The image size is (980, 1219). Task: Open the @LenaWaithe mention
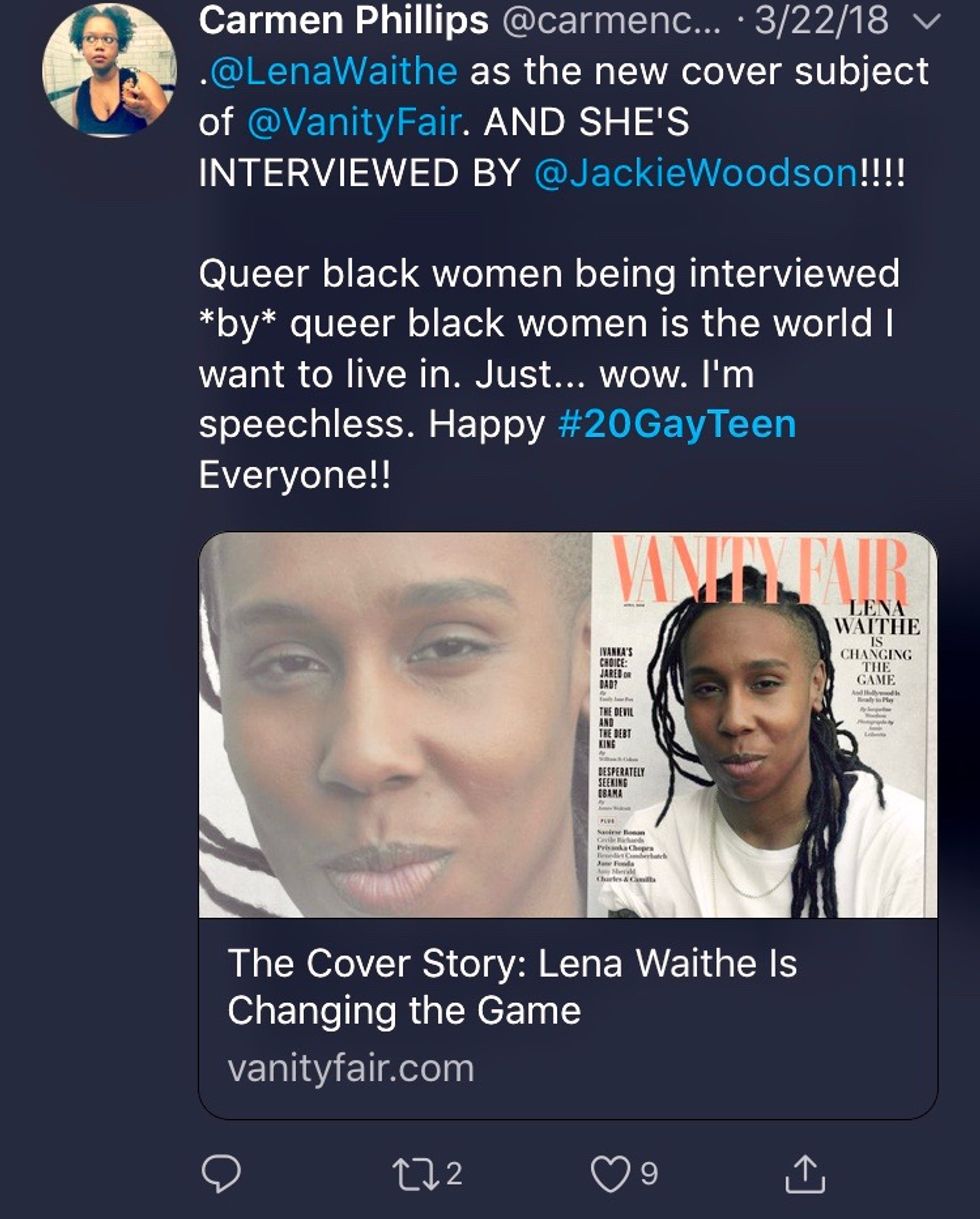coord(333,72)
